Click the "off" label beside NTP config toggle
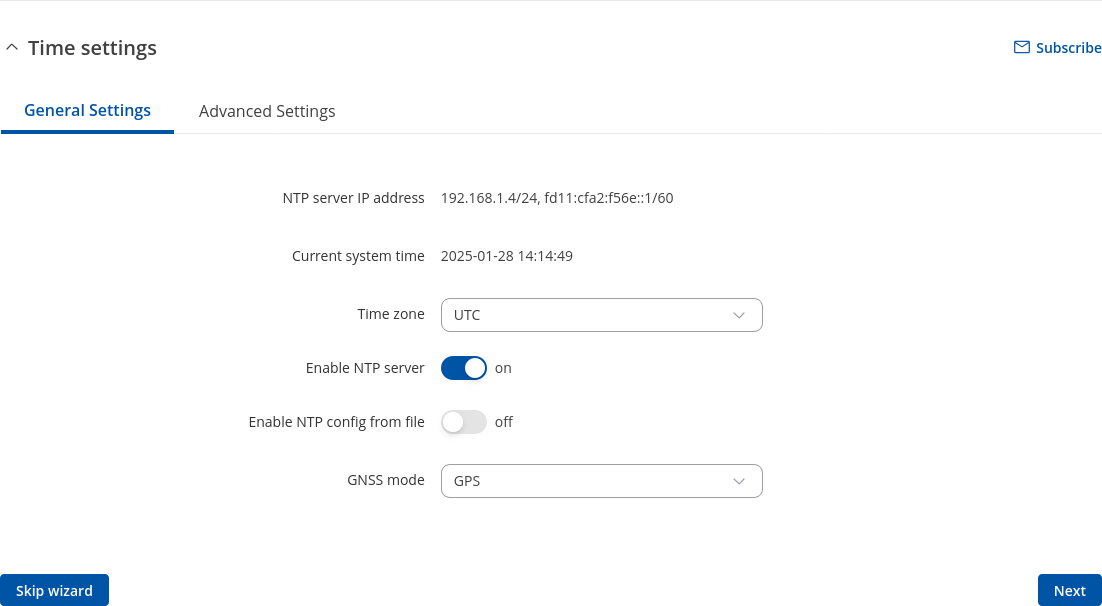The width and height of the screenshot is (1102, 606). (x=504, y=422)
